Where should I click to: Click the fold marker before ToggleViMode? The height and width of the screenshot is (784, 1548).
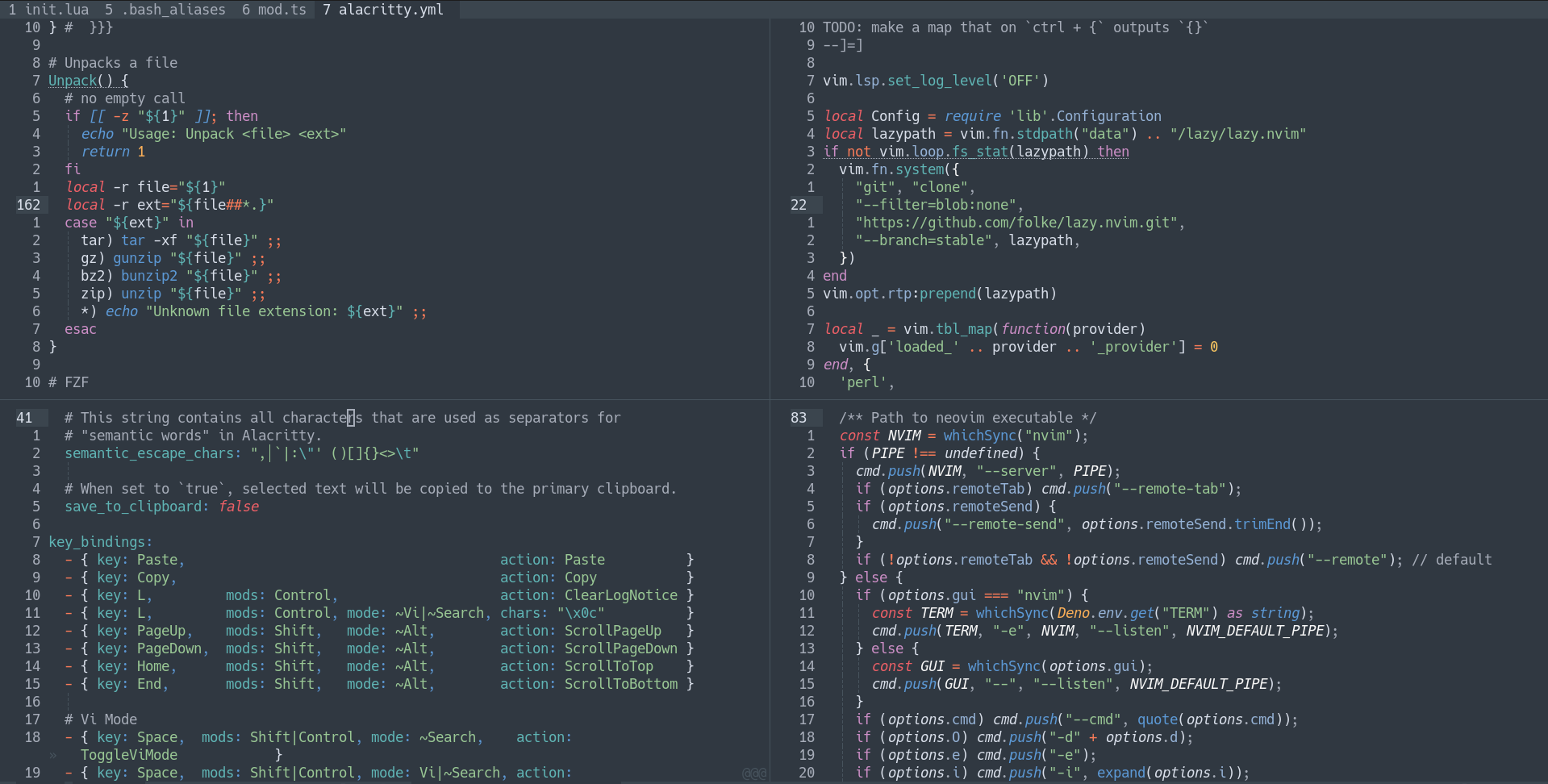click(52, 755)
